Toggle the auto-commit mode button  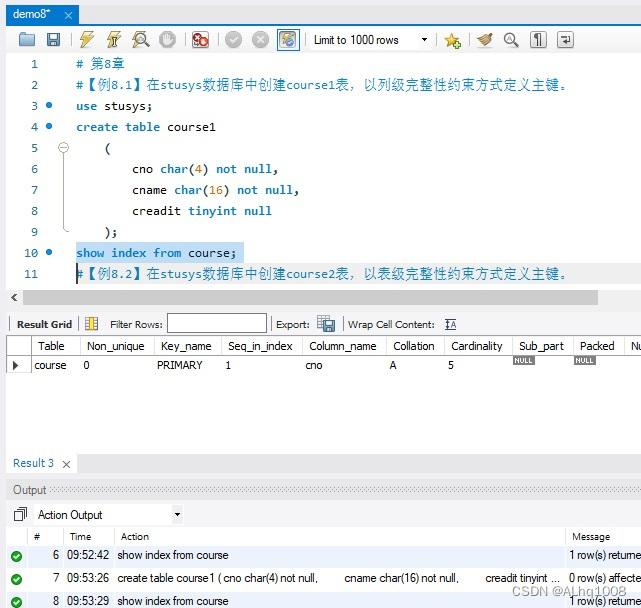point(288,40)
